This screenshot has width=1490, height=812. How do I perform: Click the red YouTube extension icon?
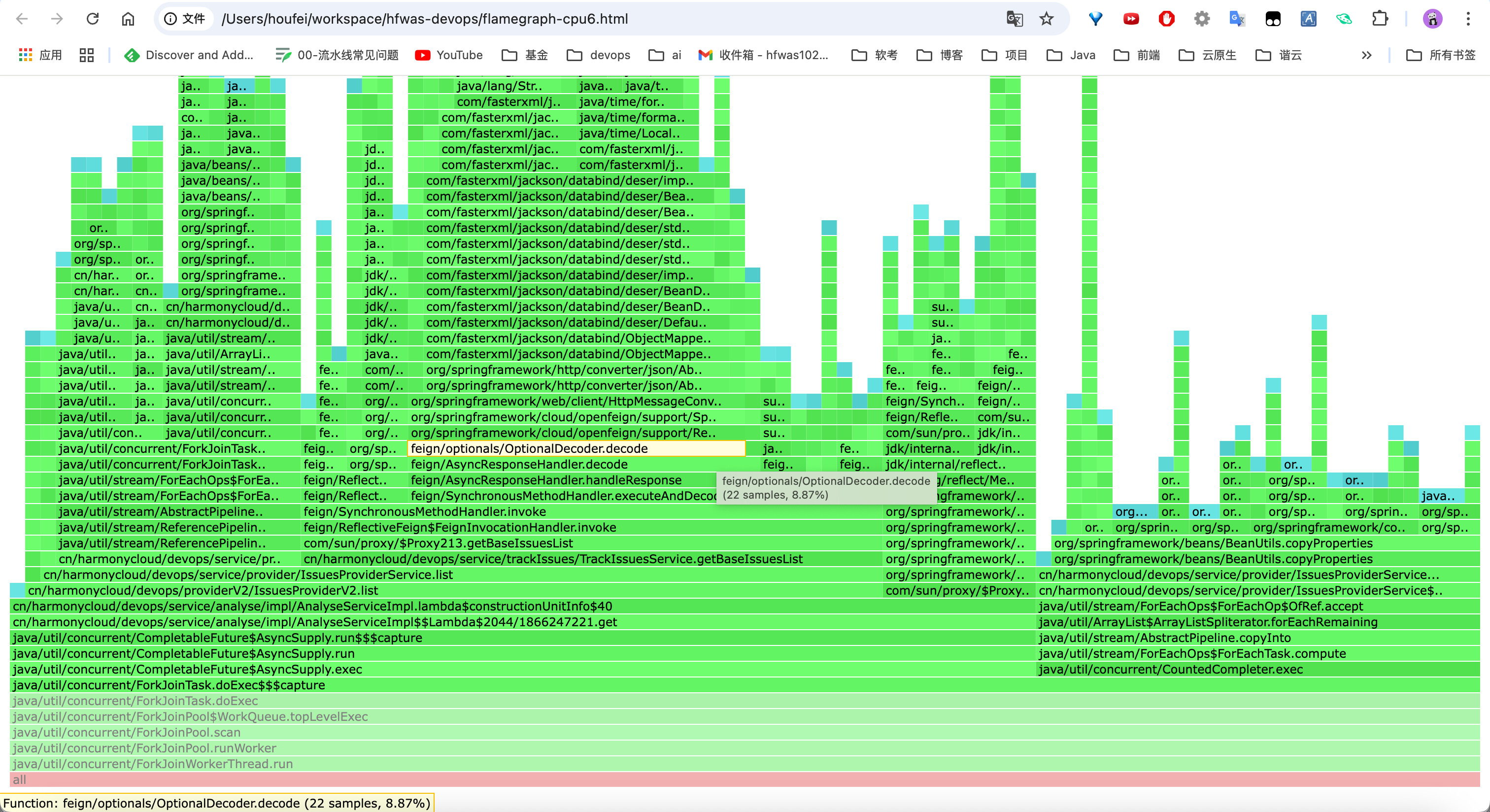coord(1131,19)
